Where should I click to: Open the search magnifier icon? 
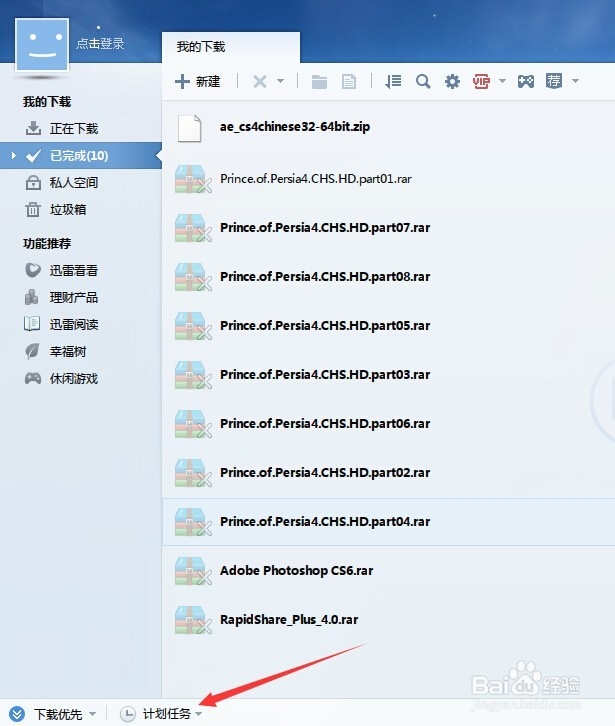(423, 82)
